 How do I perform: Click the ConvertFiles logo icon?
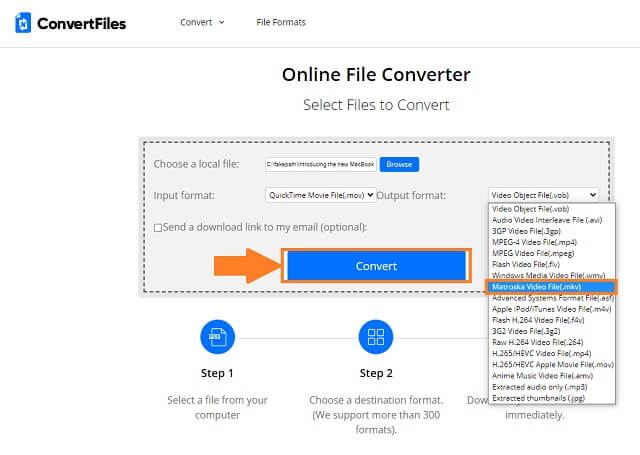(23, 23)
